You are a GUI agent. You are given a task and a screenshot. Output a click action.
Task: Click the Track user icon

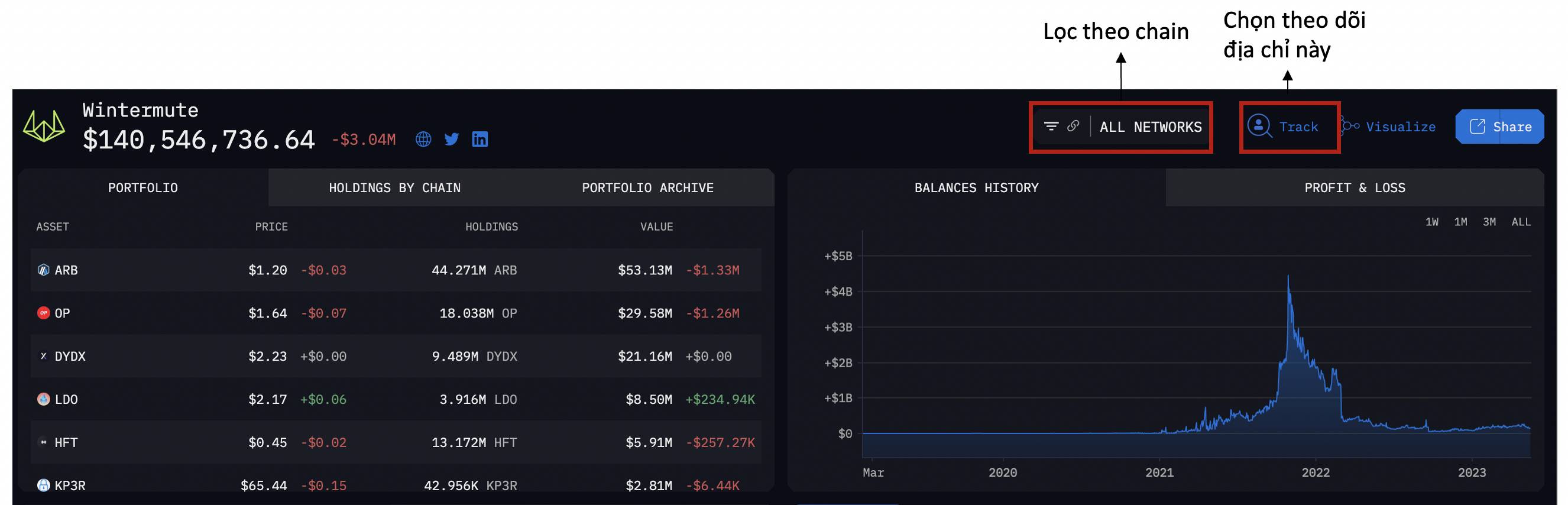point(1259,126)
